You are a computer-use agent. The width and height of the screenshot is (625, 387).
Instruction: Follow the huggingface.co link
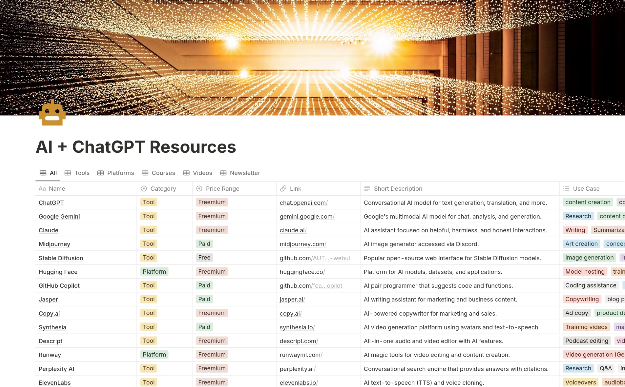tap(302, 272)
